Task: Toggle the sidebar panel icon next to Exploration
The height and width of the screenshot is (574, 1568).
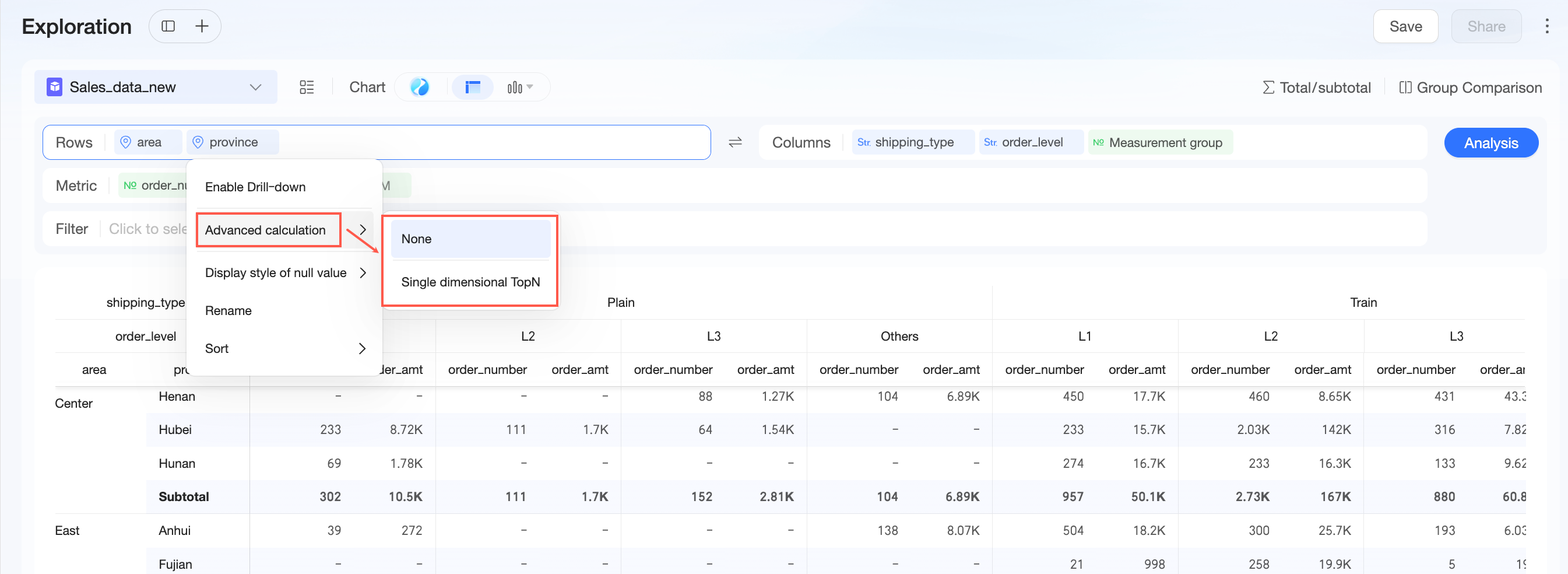Action: (x=168, y=26)
